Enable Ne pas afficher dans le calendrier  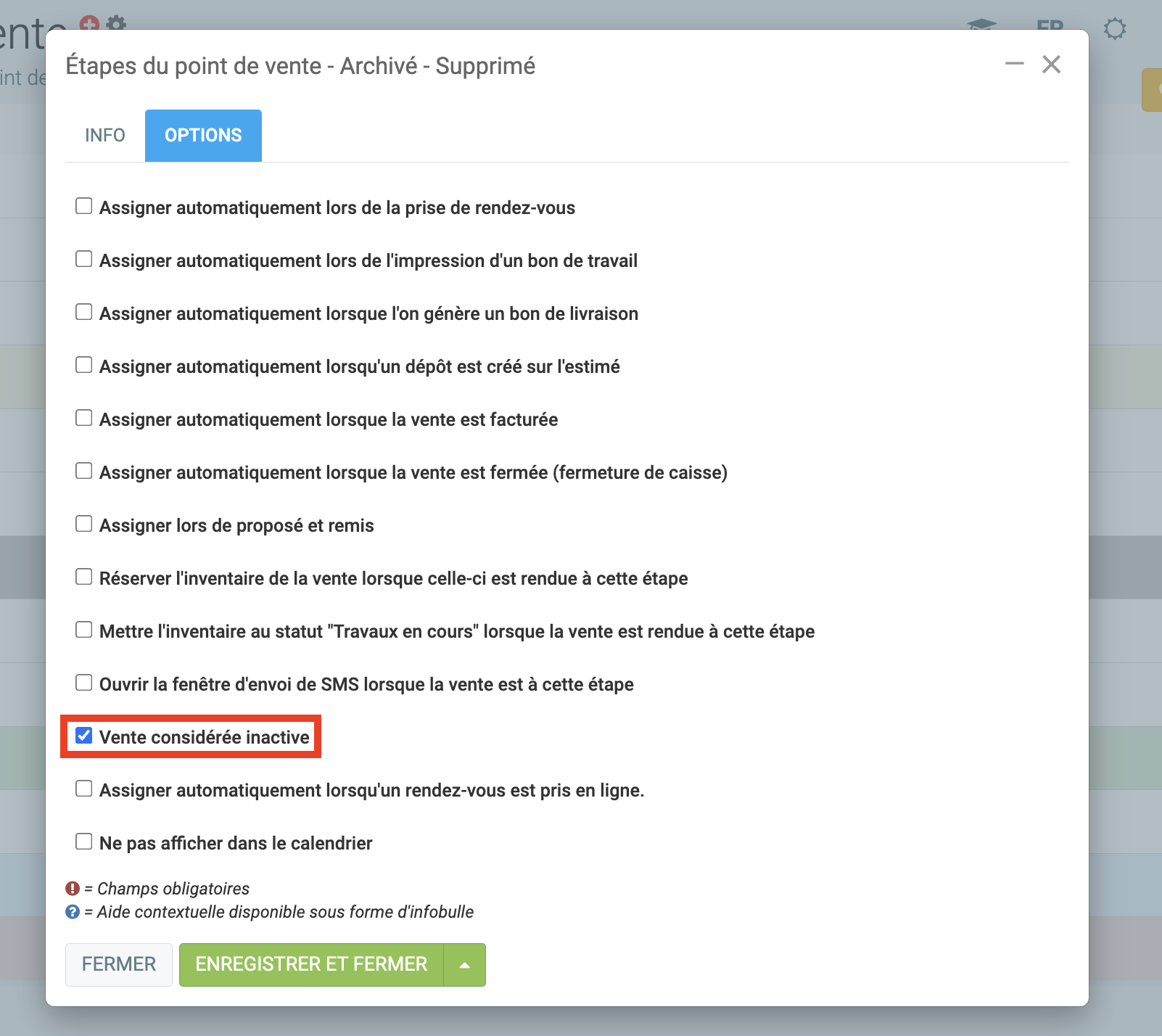pyautogui.click(x=84, y=842)
